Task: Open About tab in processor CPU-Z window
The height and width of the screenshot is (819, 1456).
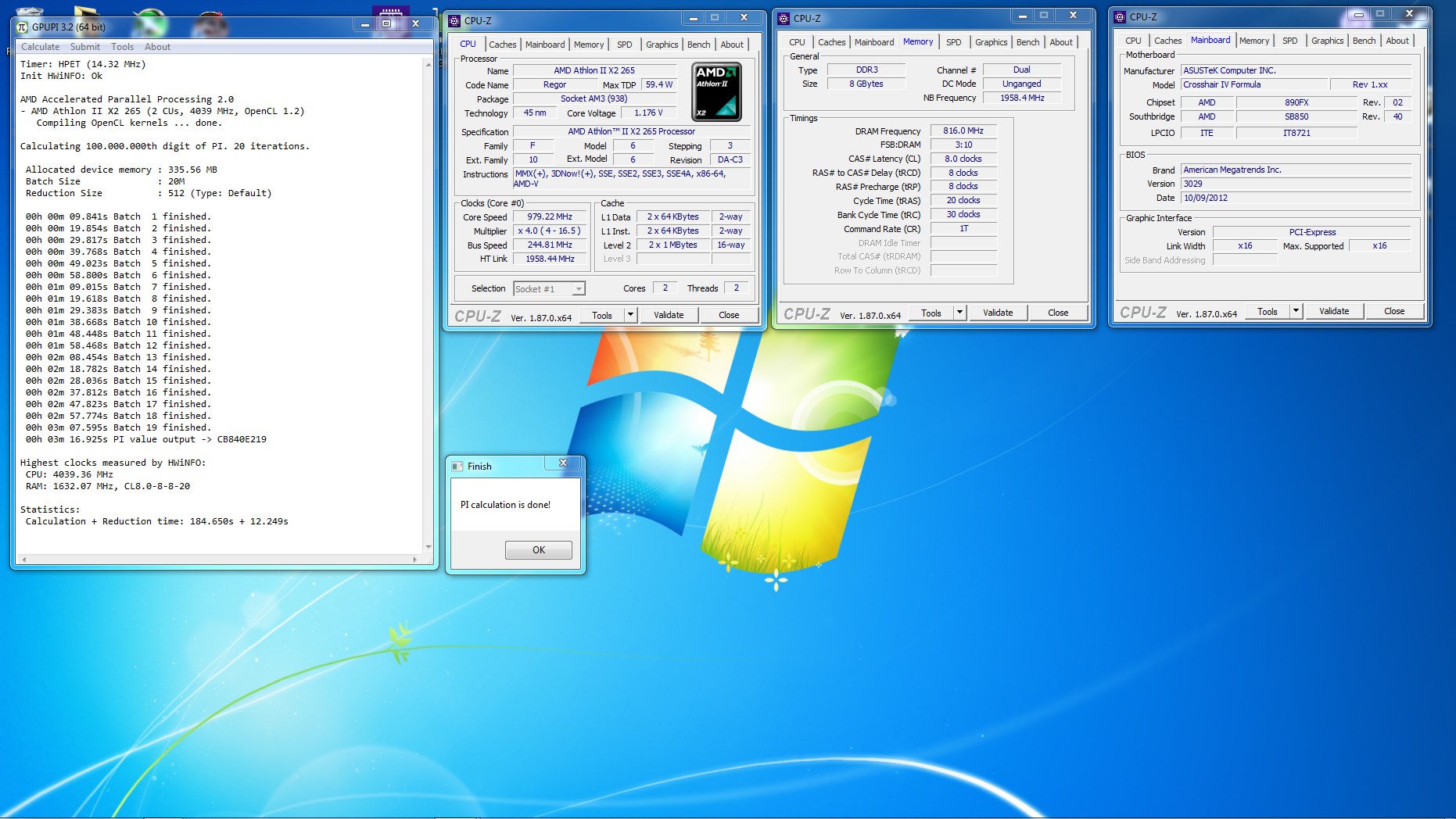Action: tap(732, 45)
